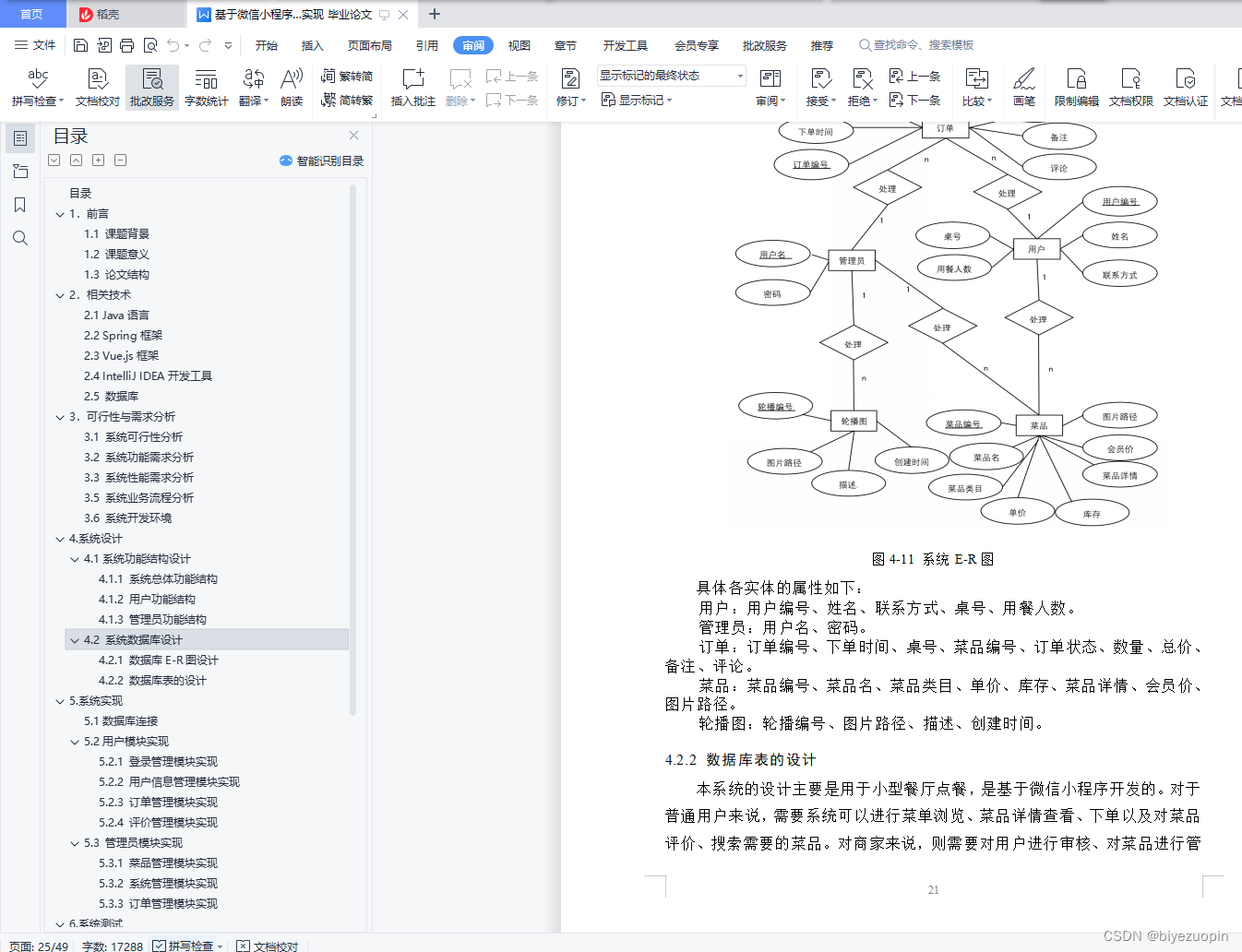This screenshot has height=952, width=1242.
Task: Insert a comment (插入批注)
Action: click(413, 88)
